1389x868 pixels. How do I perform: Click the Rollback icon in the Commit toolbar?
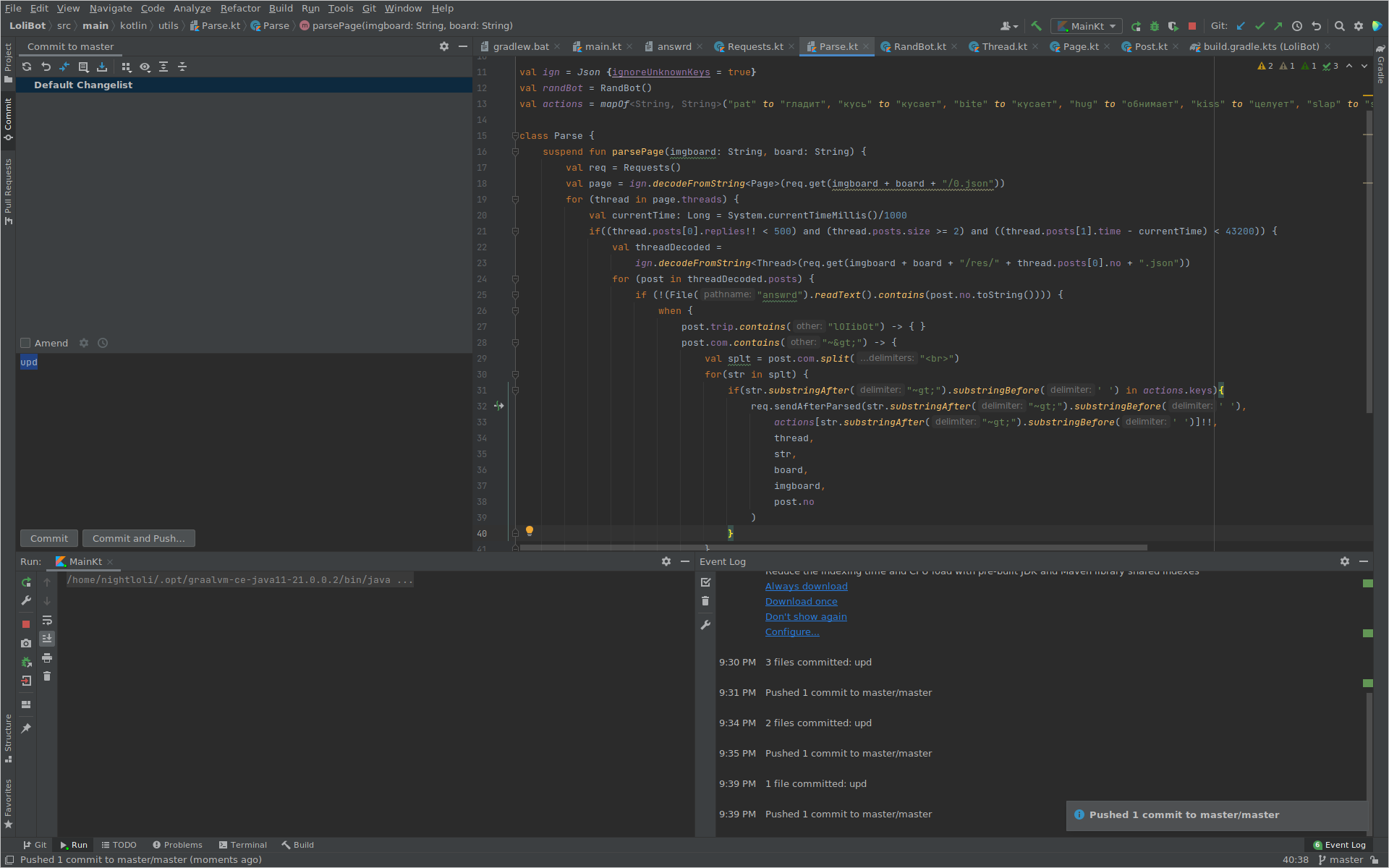click(x=46, y=67)
